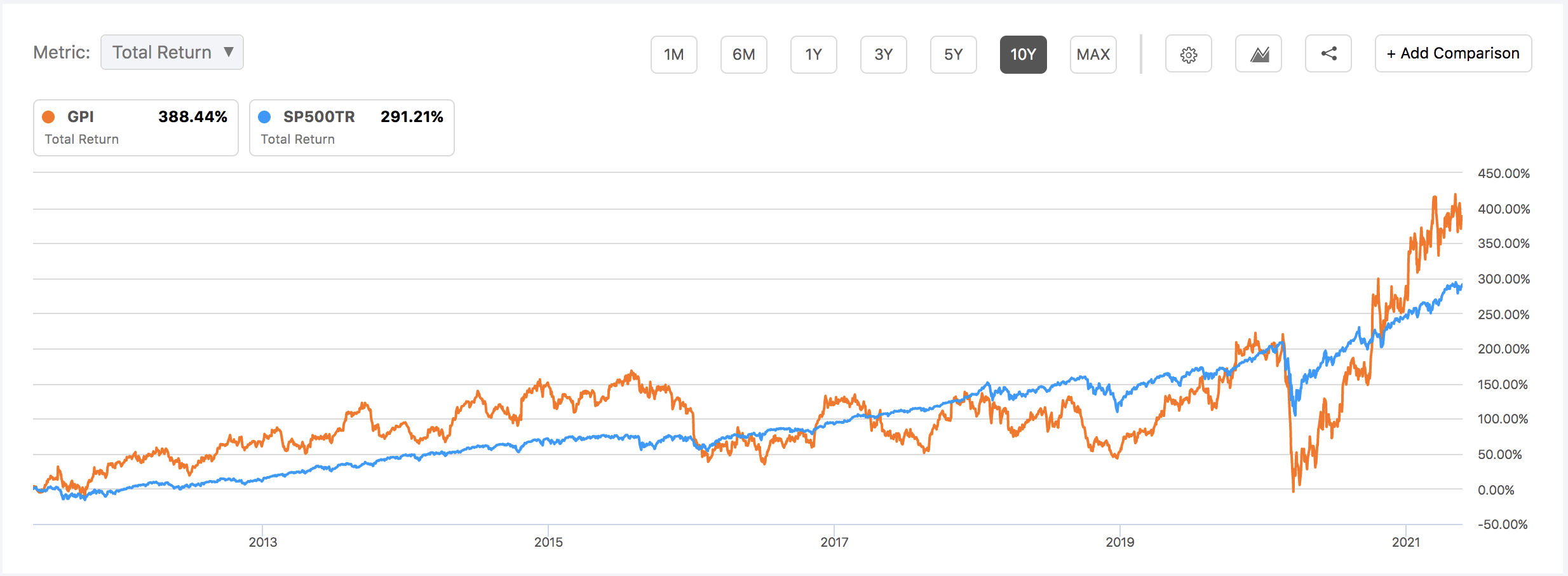
Task: Click the orange GPI legend dot
Action: 48,117
